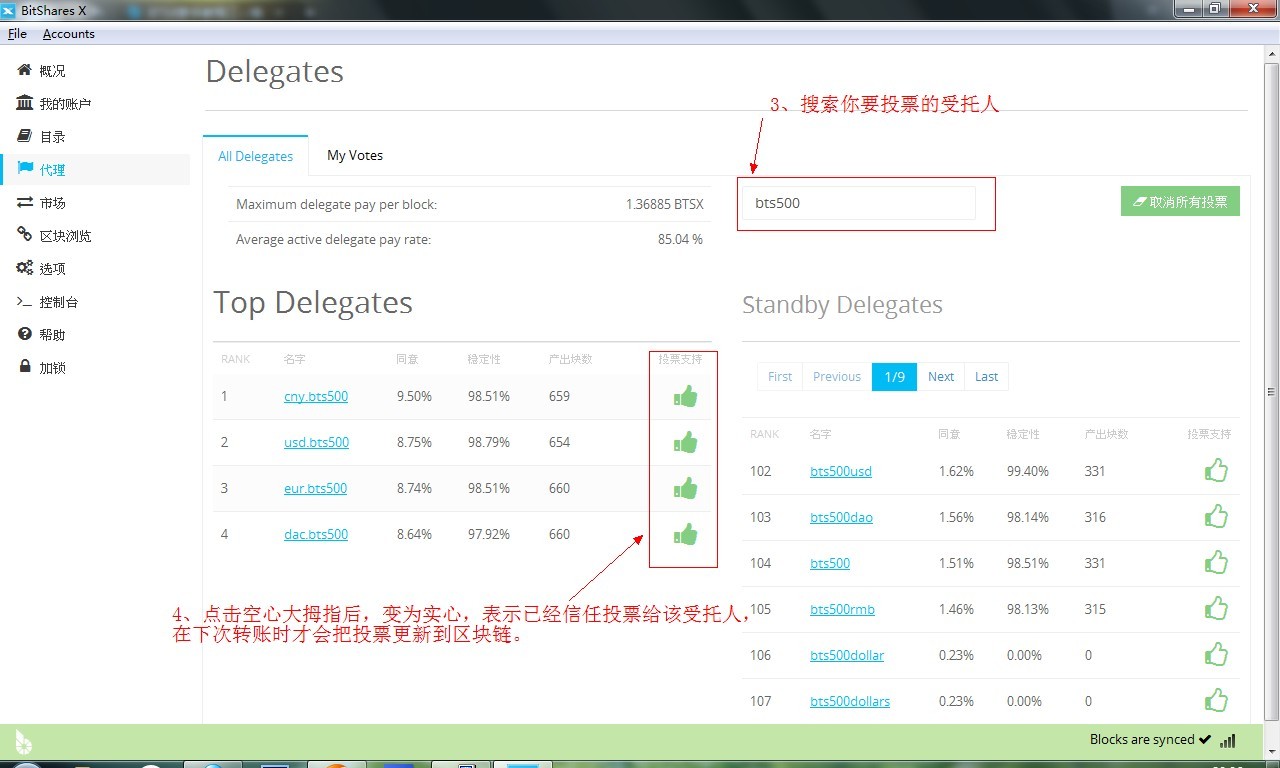Switch to the My Votes tab
The height and width of the screenshot is (768, 1280).
355,155
